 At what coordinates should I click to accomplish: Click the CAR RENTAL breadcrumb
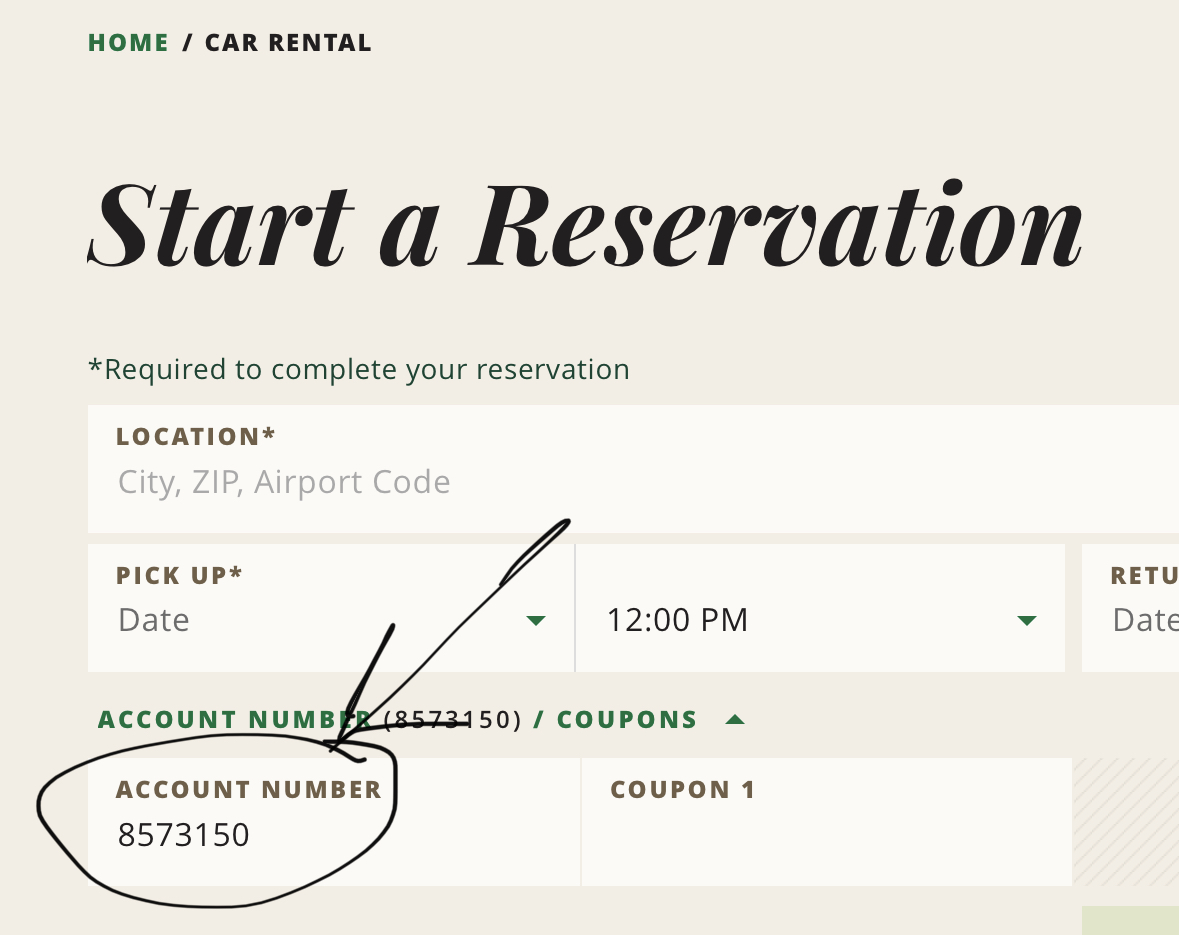[x=288, y=43]
